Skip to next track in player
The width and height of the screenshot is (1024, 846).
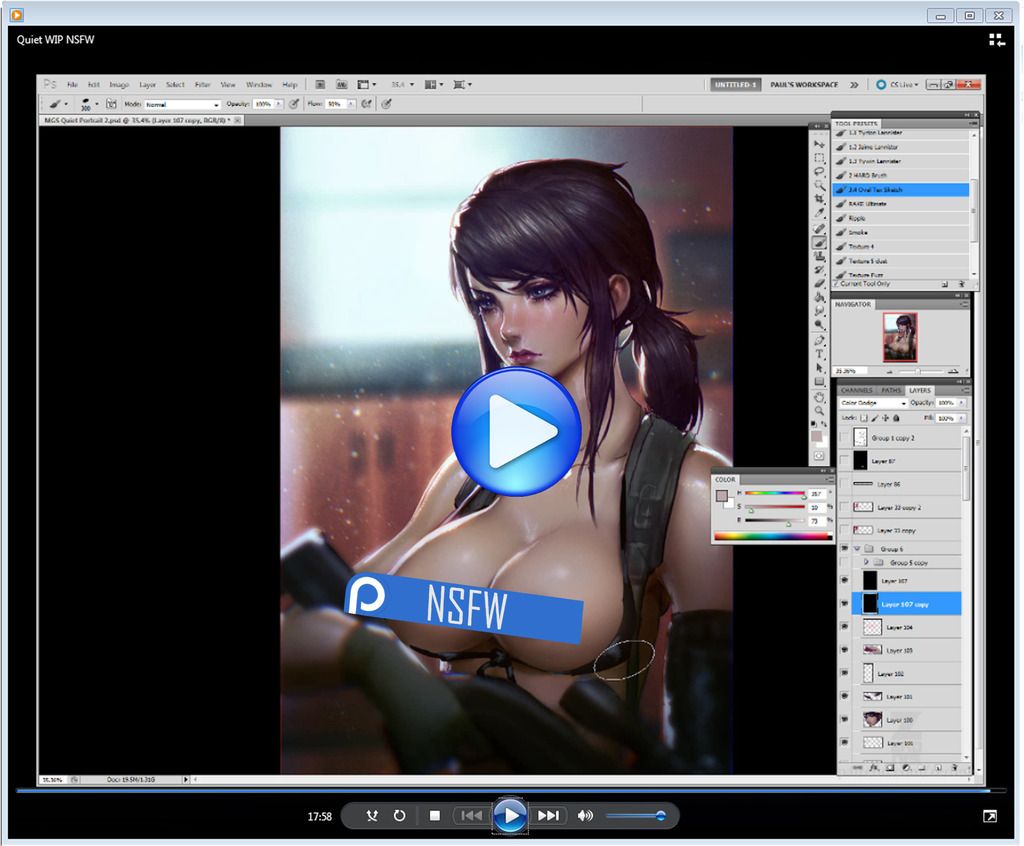click(548, 816)
